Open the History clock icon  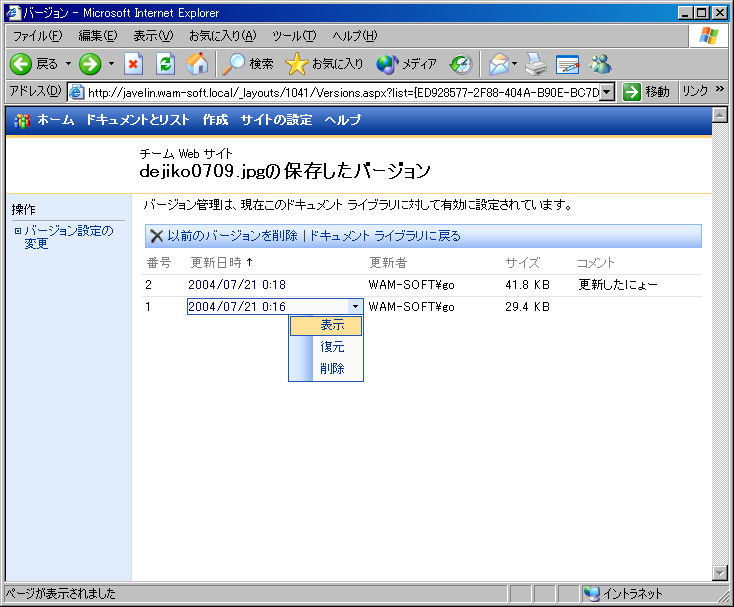461,64
